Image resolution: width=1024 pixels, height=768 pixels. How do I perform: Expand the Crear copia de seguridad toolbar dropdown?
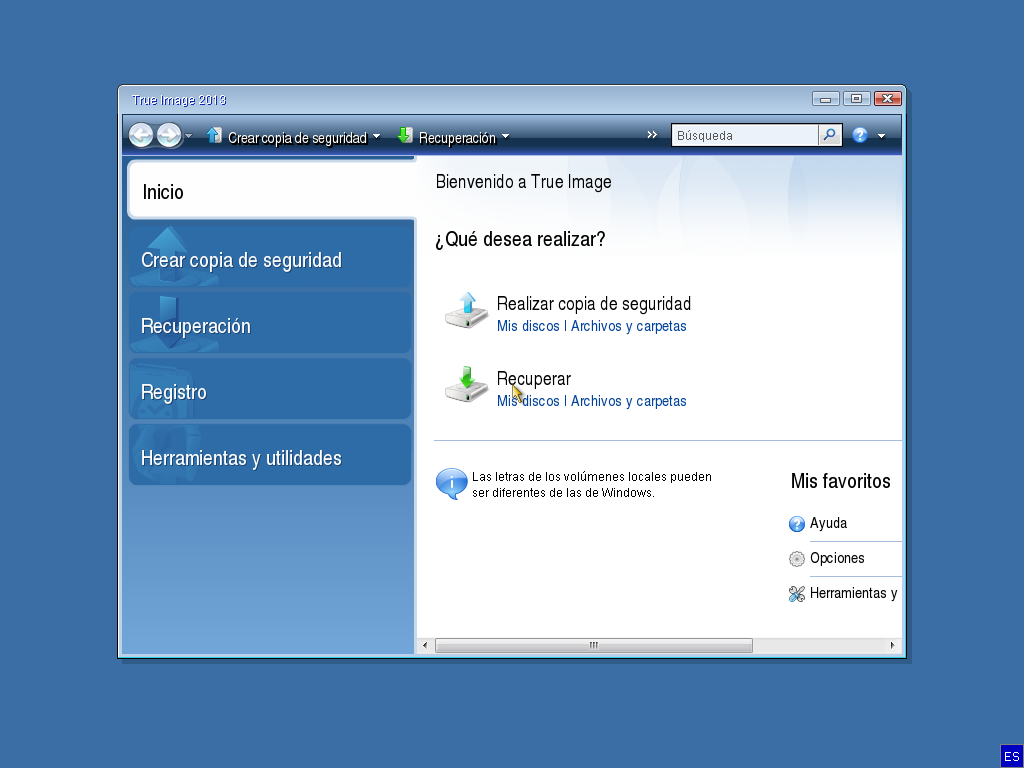point(376,137)
